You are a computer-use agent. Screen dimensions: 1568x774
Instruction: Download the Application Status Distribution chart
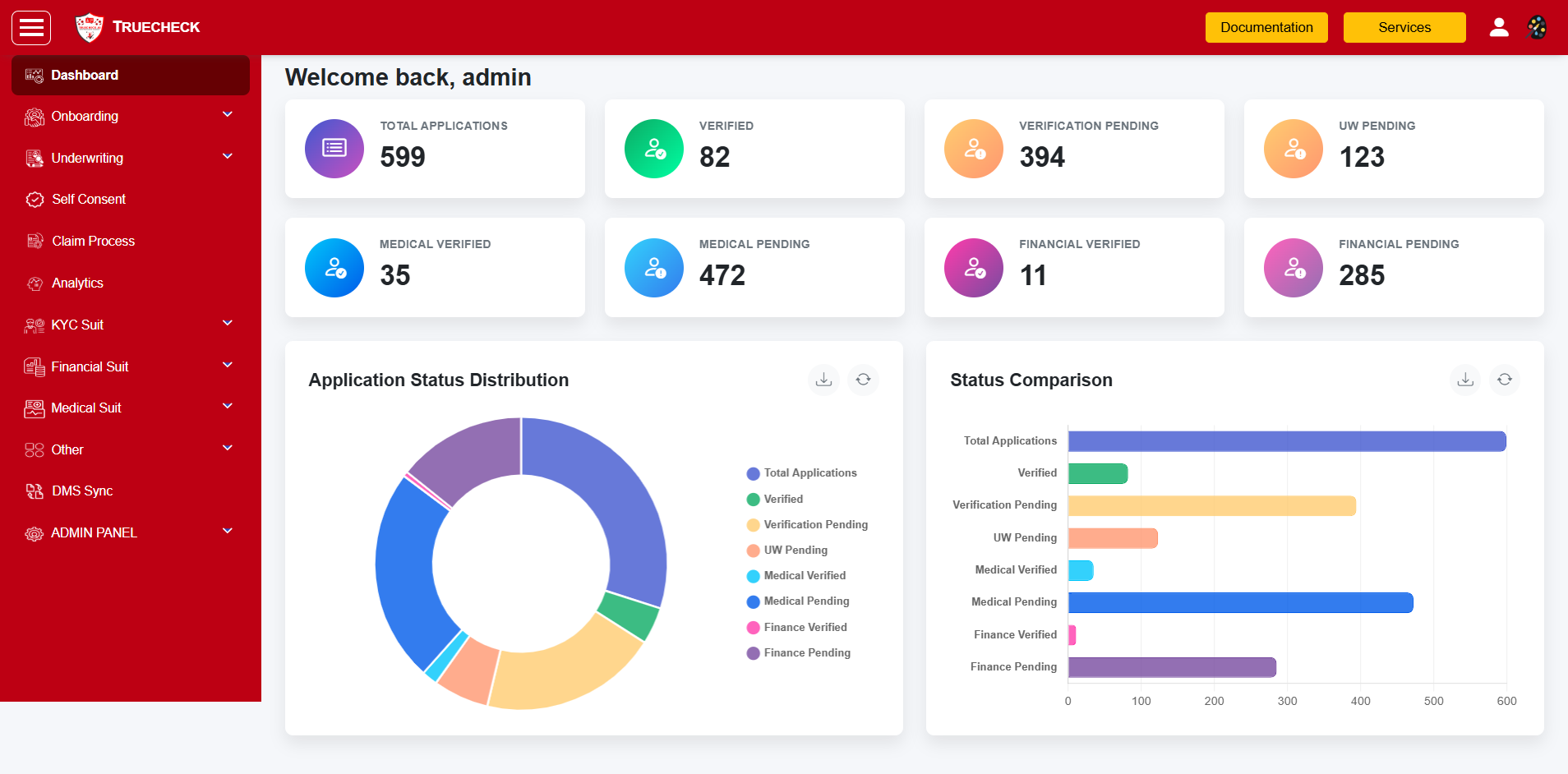[823, 380]
